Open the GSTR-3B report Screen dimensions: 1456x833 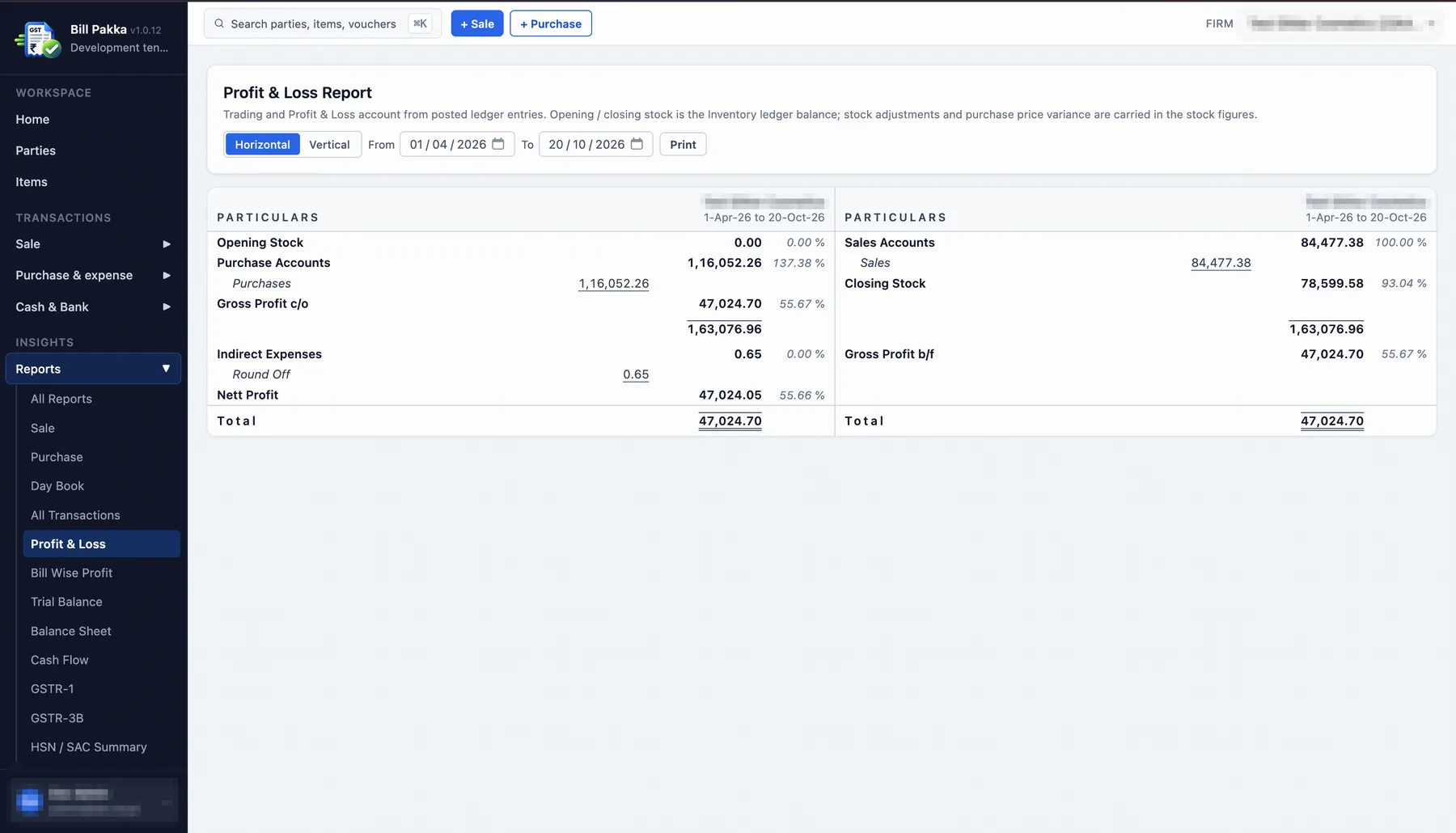101,718
